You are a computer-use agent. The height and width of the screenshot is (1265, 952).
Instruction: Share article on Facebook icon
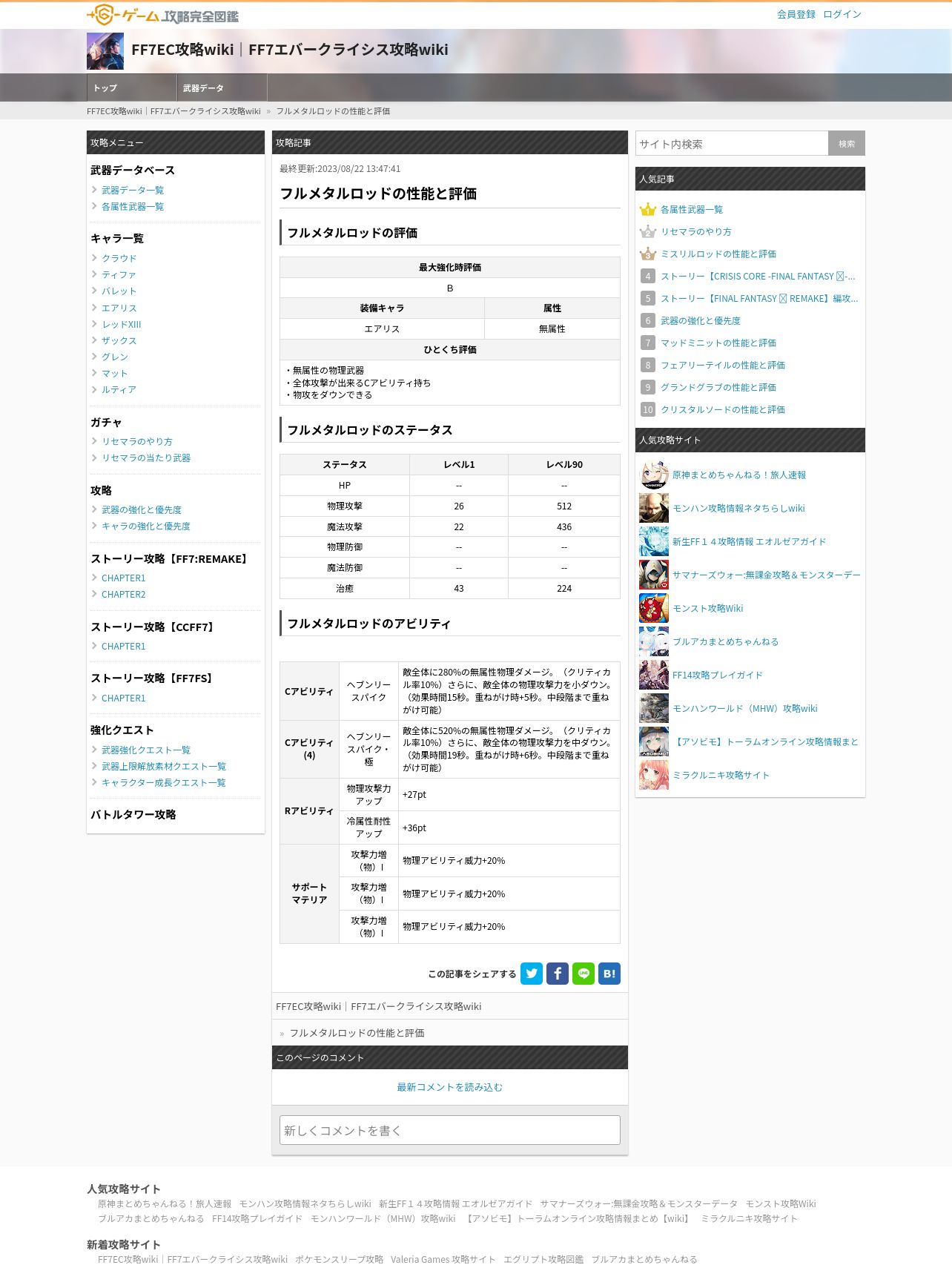558,974
